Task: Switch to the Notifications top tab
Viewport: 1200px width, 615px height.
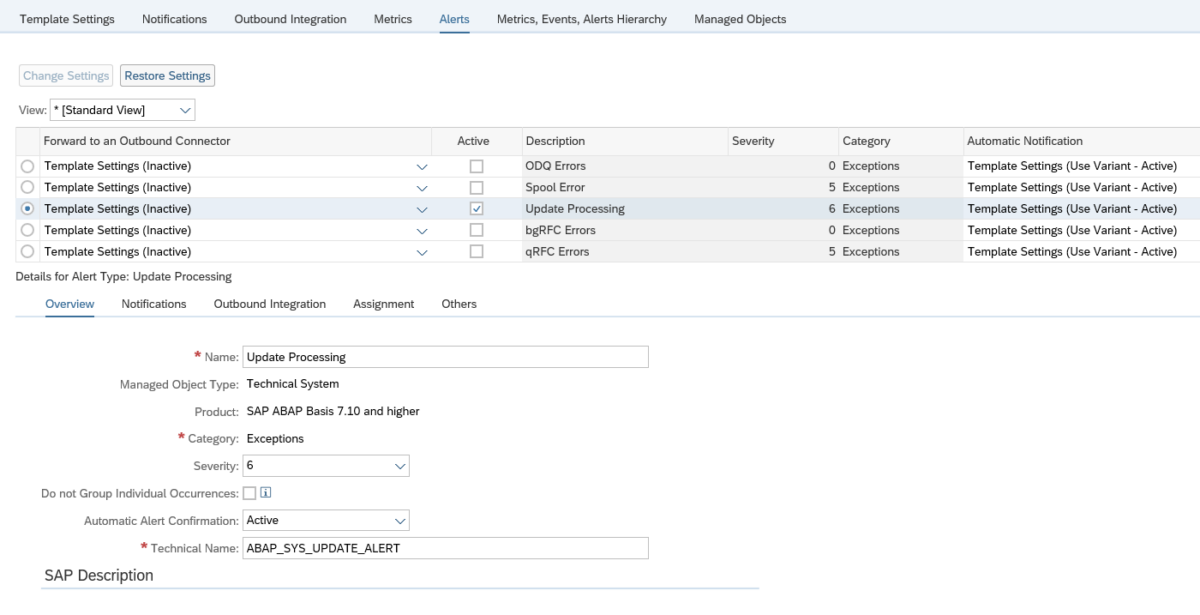Action: coord(174,18)
